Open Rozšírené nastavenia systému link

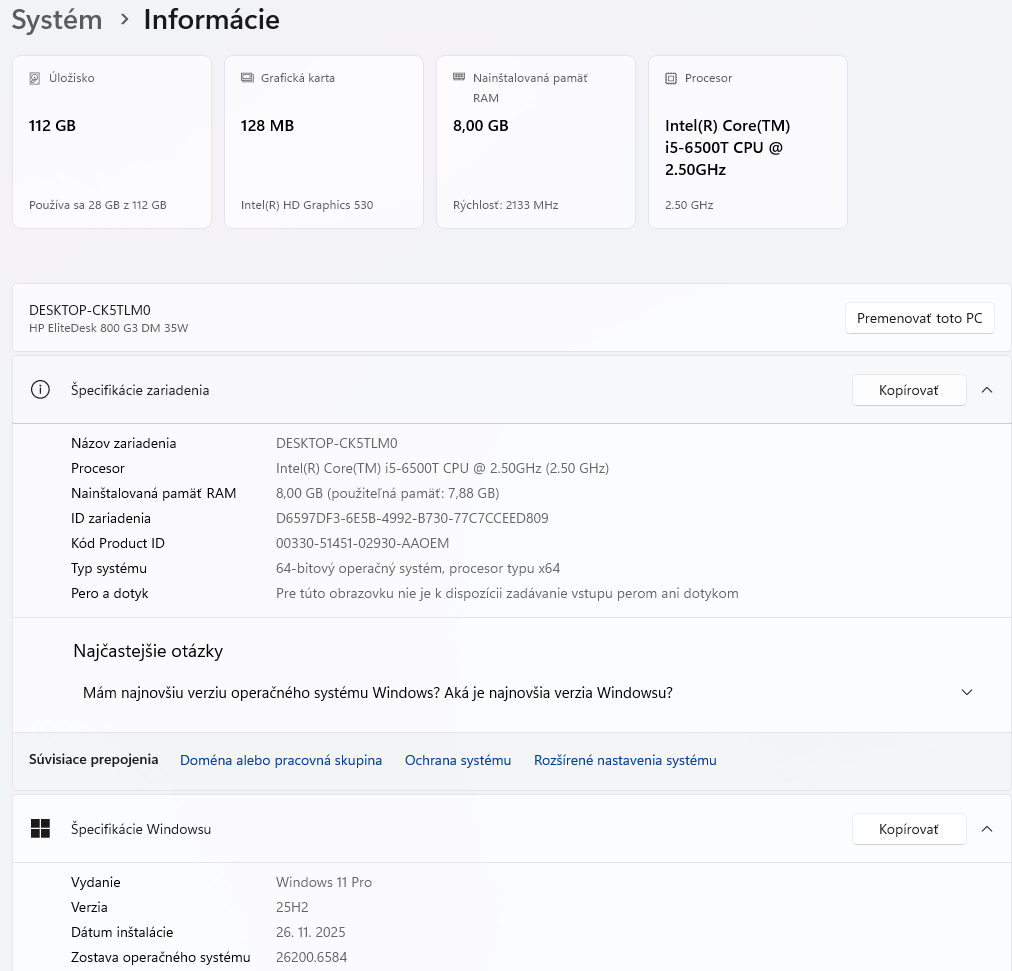625,760
